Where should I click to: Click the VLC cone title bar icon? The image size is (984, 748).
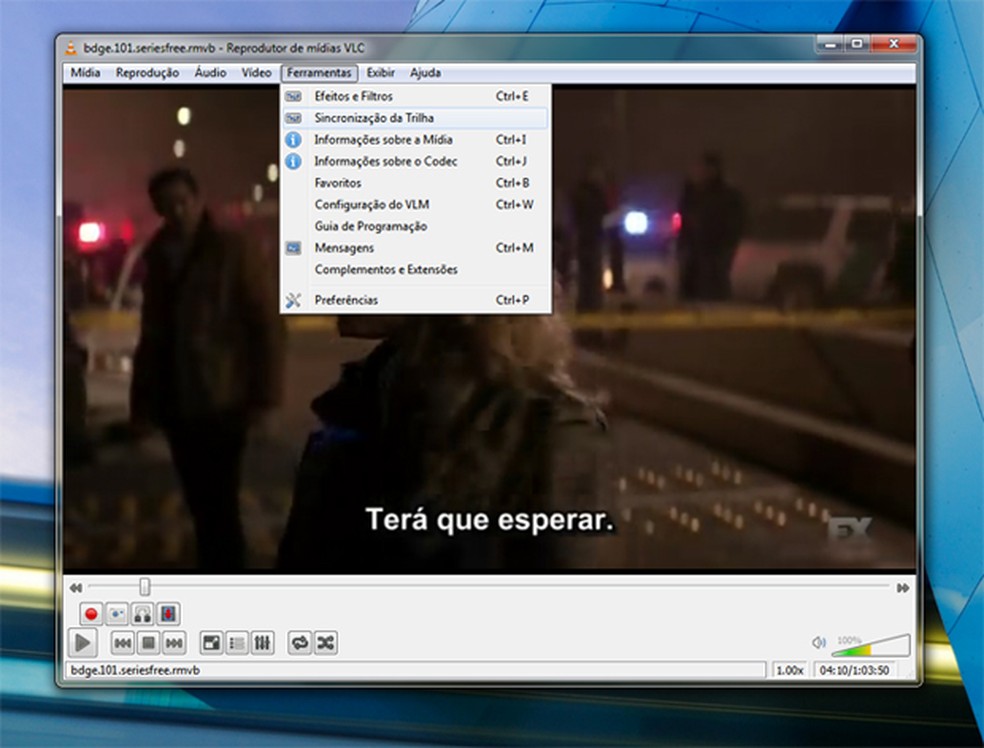pos(72,48)
